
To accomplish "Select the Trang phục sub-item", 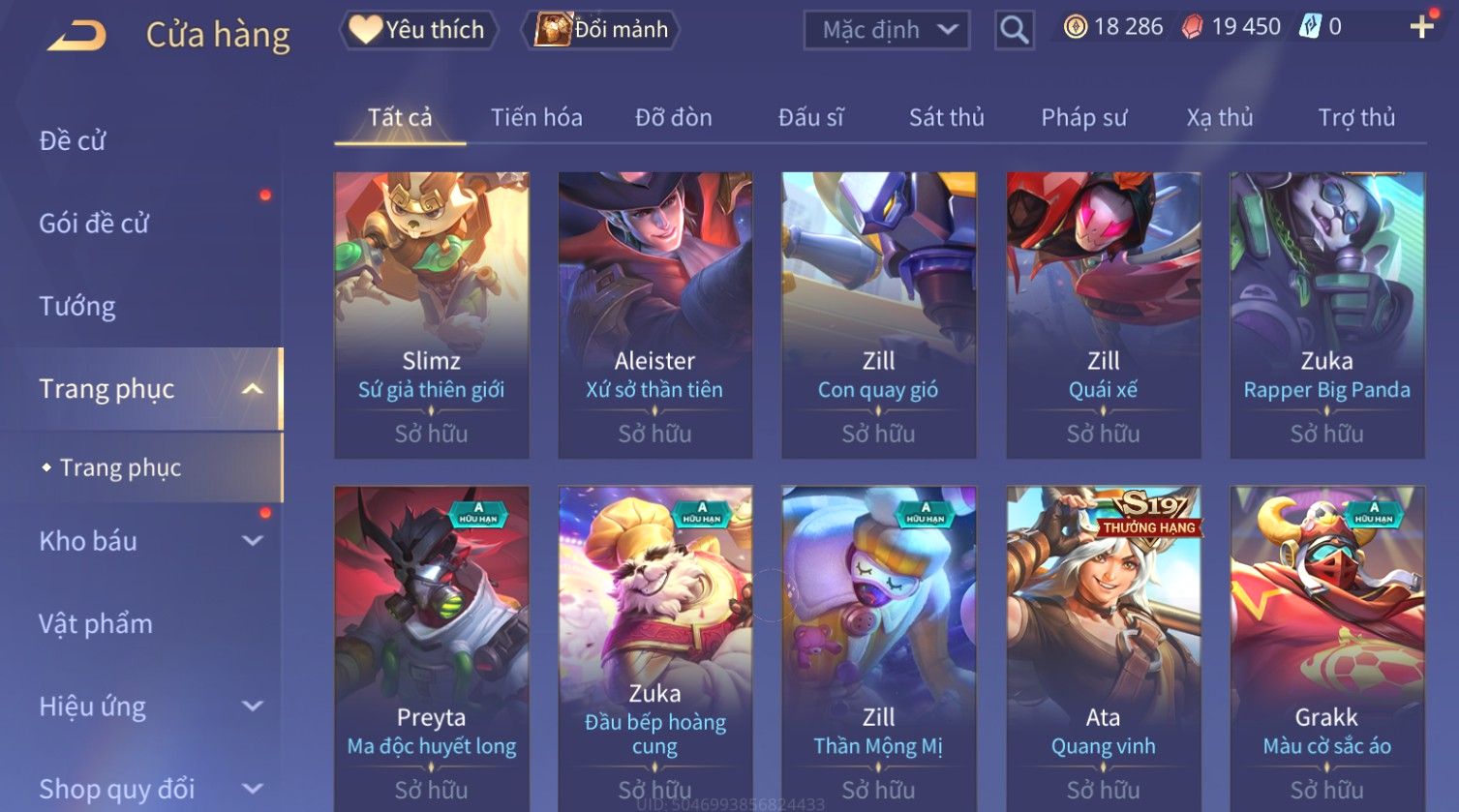I will [120, 467].
